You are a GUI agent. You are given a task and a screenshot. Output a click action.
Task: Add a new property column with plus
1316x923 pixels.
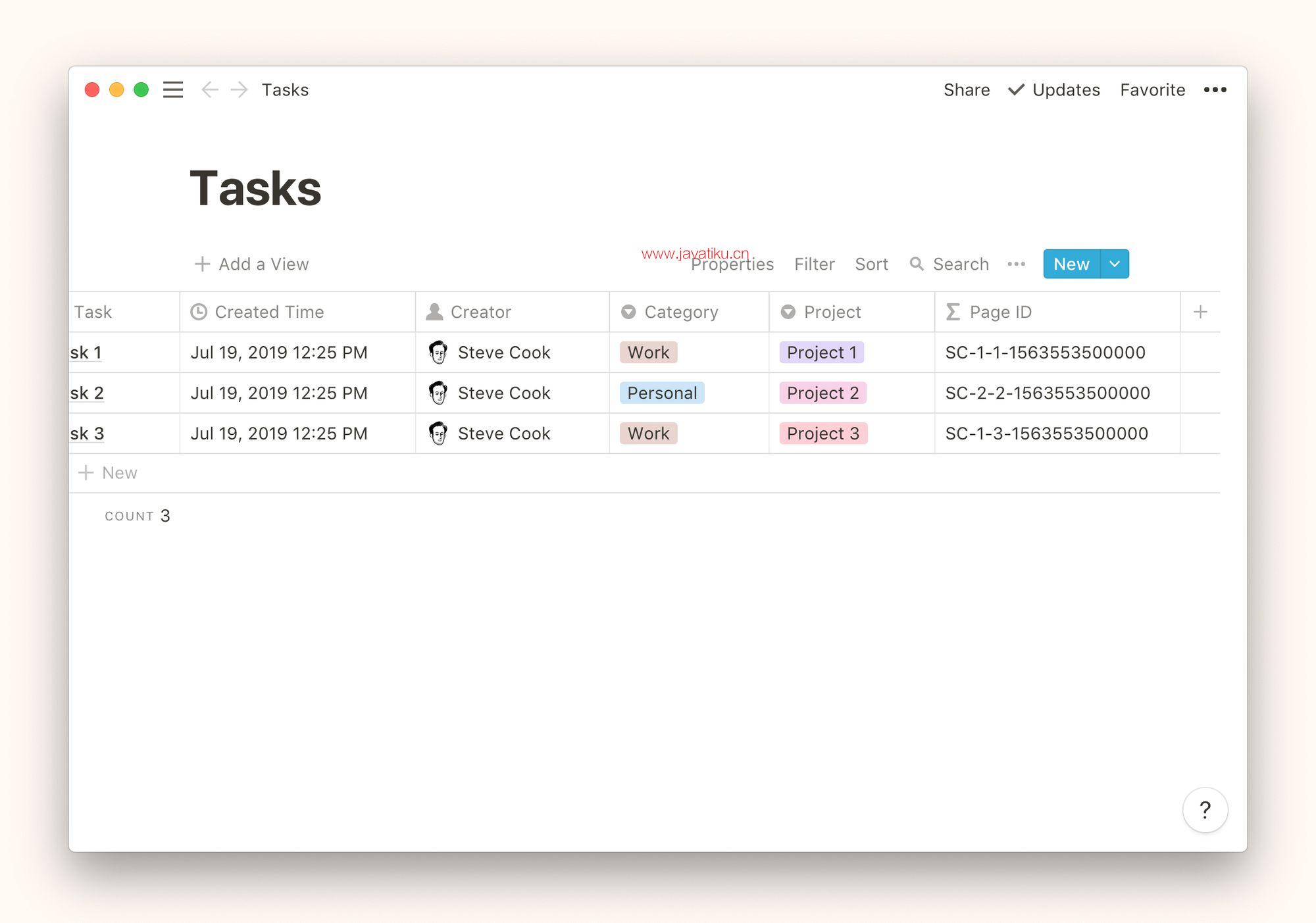pos(1200,312)
